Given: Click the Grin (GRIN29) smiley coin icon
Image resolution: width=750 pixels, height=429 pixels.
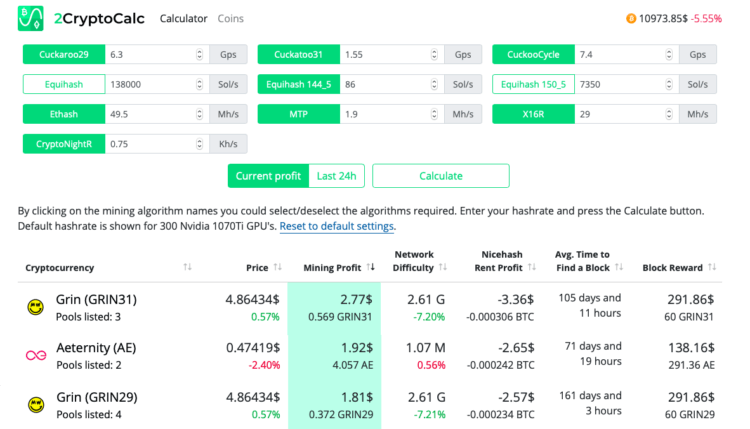Looking at the screenshot, I should coord(36,405).
